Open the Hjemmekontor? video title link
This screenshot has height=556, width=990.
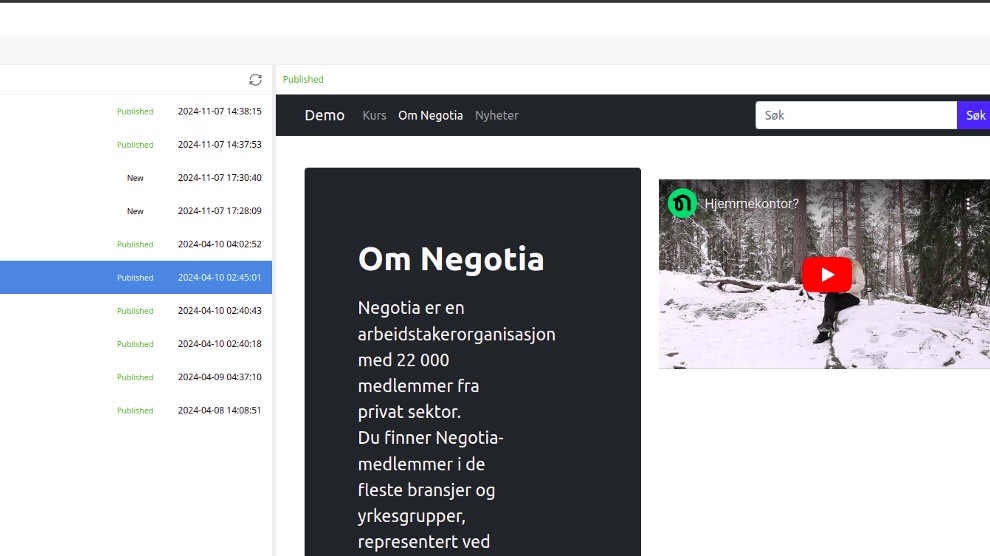(x=751, y=204)
